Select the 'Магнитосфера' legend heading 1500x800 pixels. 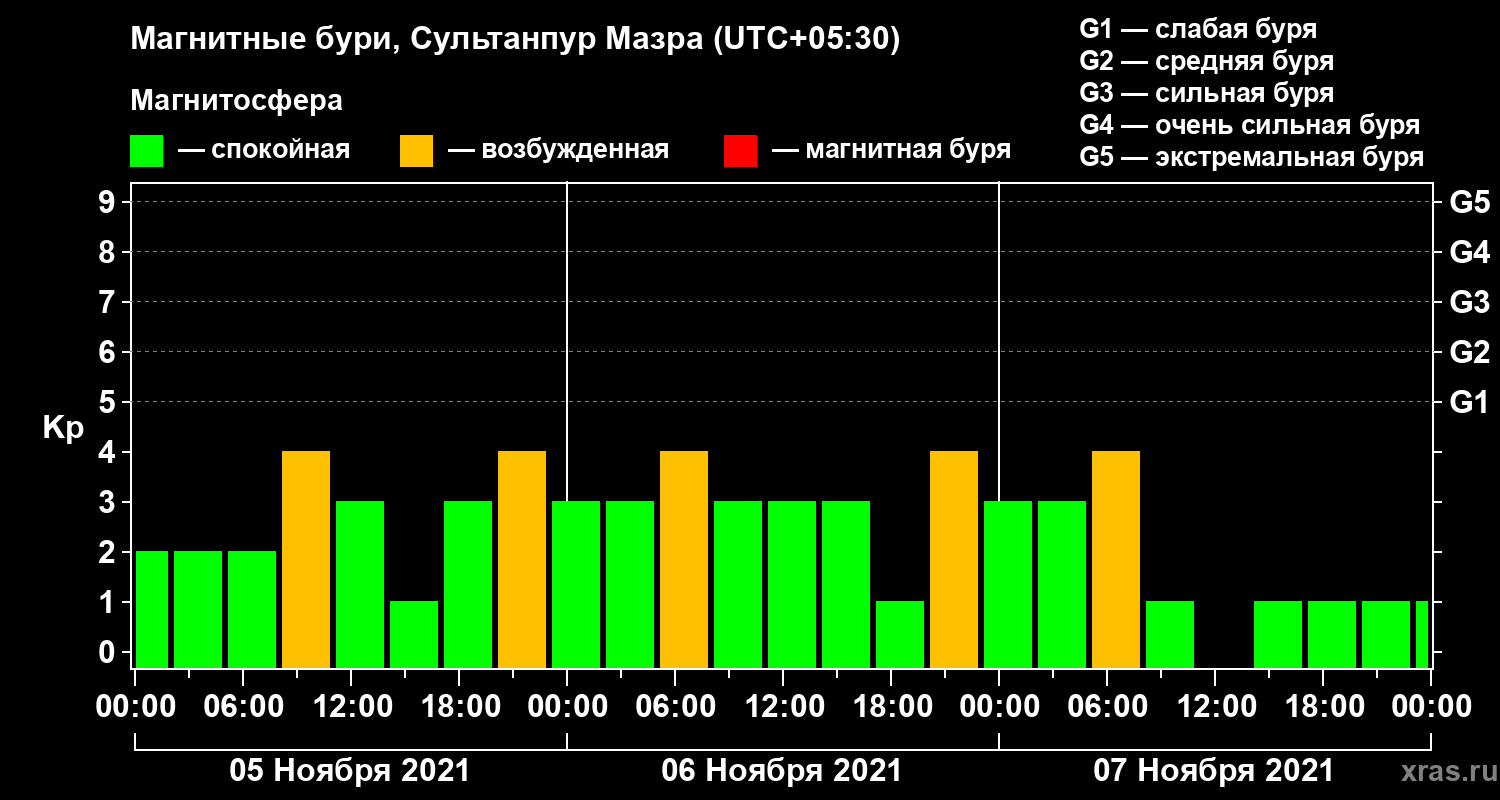tap(236, 101)
